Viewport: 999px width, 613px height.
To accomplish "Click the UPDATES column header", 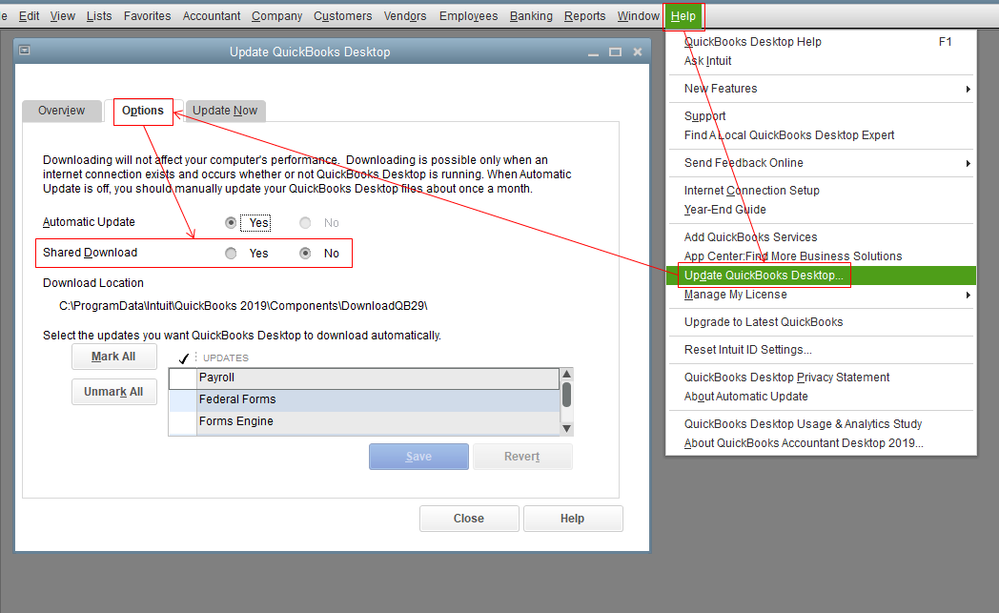I will (226, 358).
